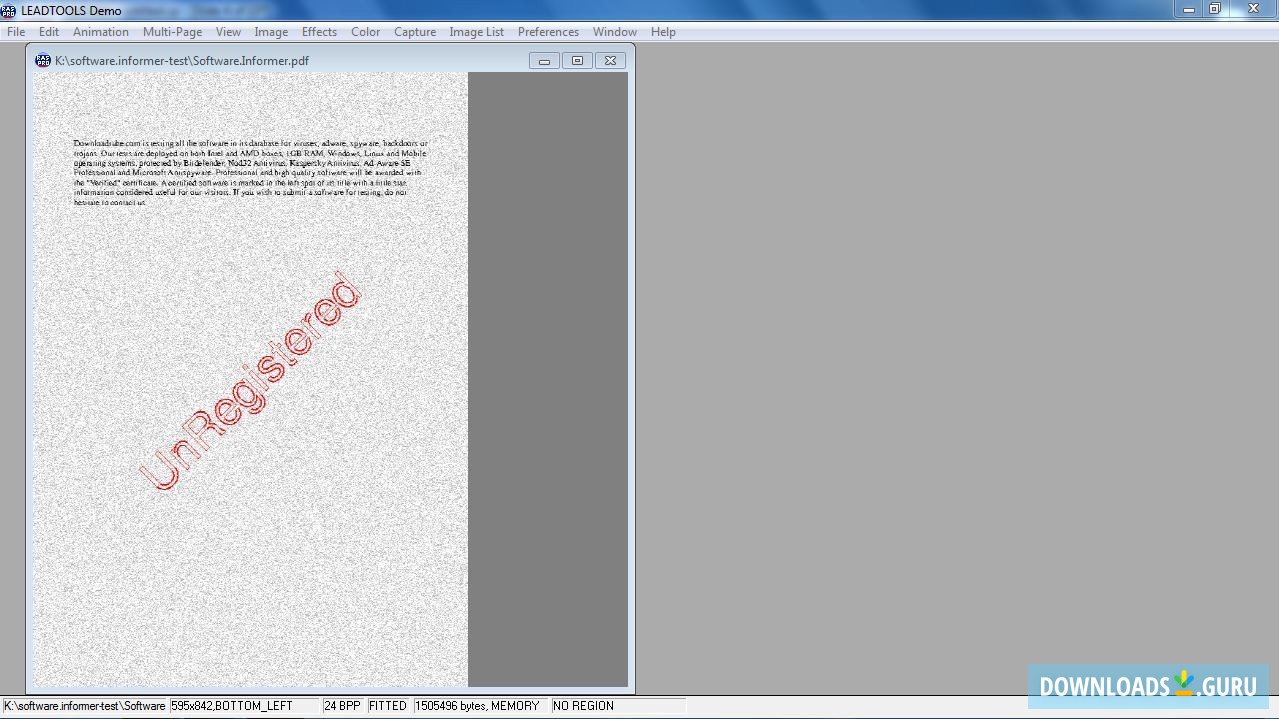Open the Help menu
The width and height of the screenshot is (1279, 719).
click(663, 31)
